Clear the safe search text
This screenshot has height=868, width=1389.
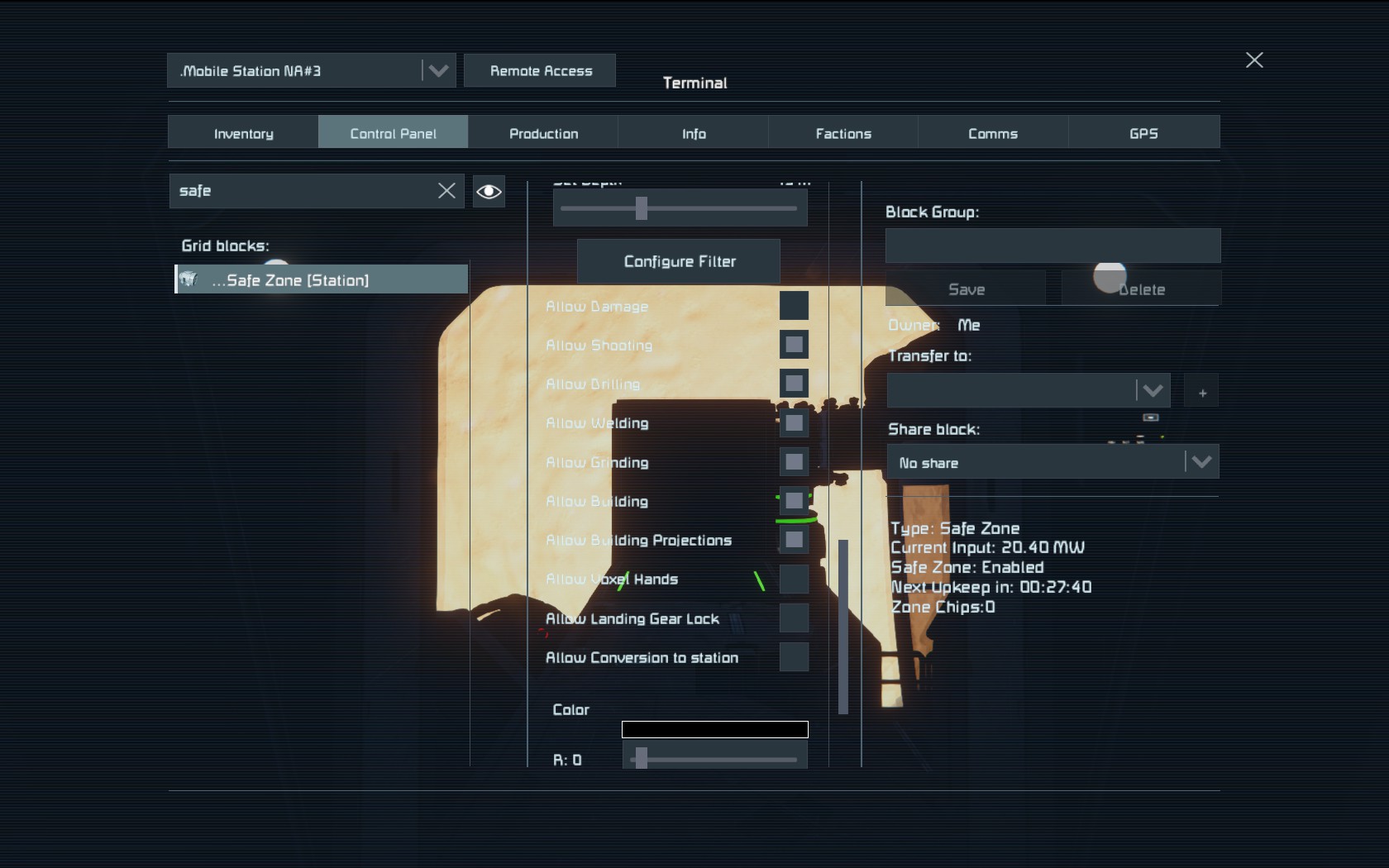(x=446, y=191)
